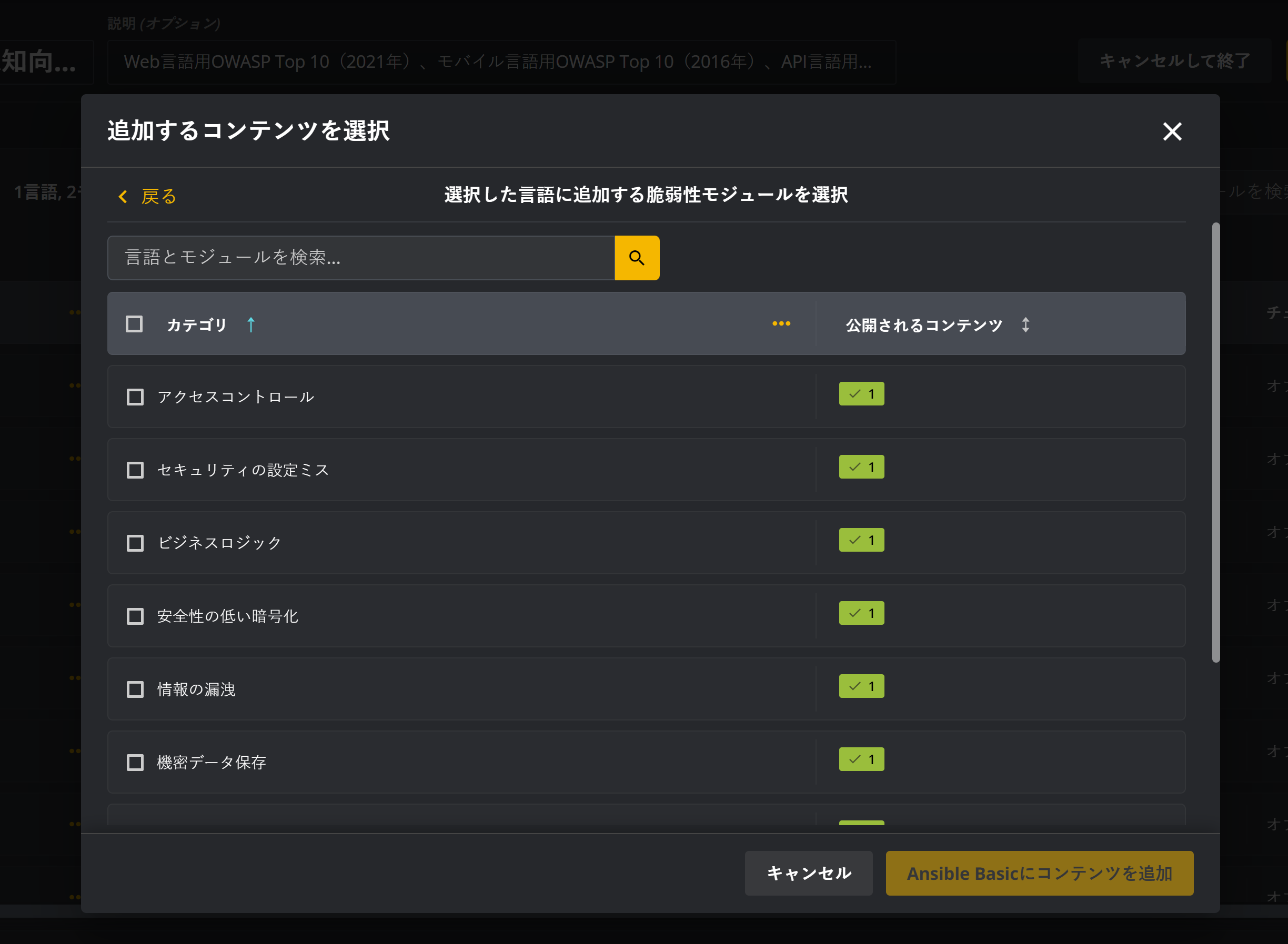
Task: Select the 情報の漏洩 row label
Action: pos(196,689)
